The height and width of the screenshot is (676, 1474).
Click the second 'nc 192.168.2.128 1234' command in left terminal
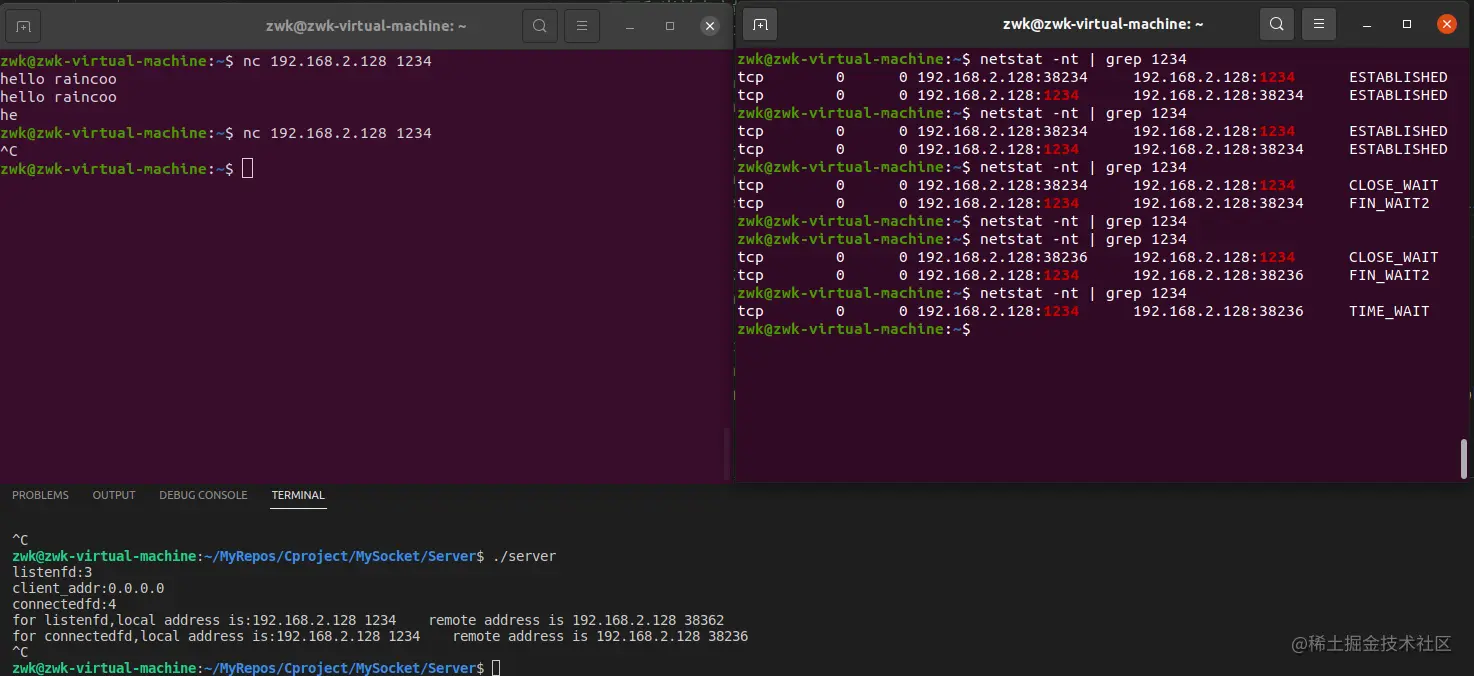[x=337, y=133]
